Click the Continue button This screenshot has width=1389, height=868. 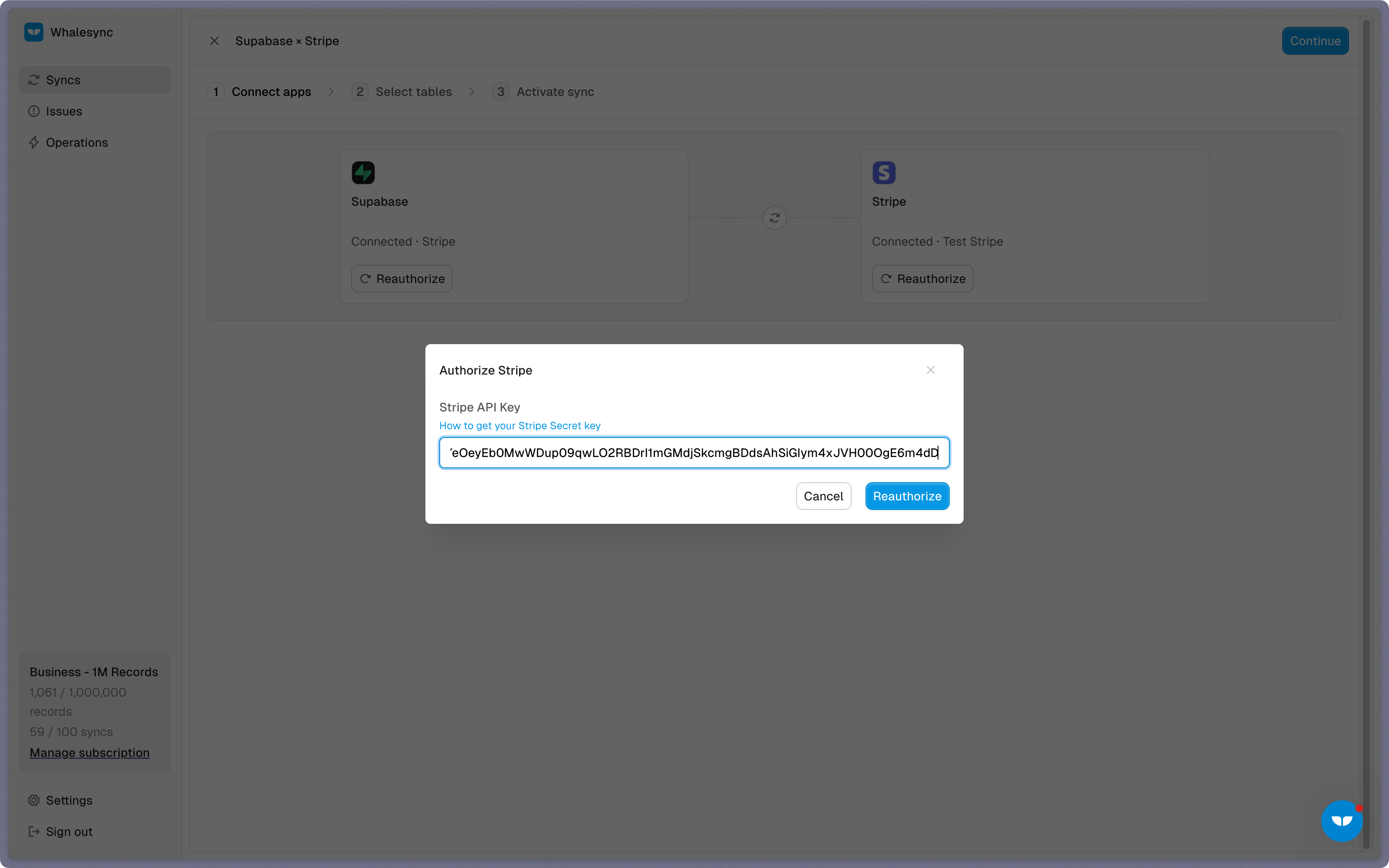click(x=1315, y=41)
